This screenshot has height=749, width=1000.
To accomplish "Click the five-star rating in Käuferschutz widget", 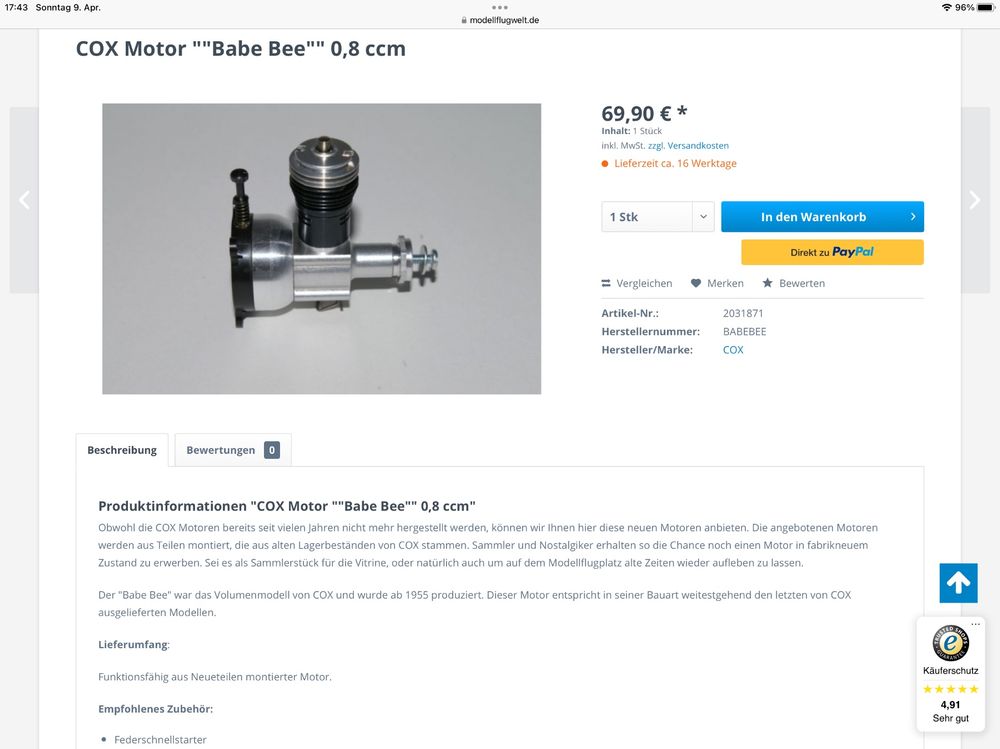I will [950, 689].
